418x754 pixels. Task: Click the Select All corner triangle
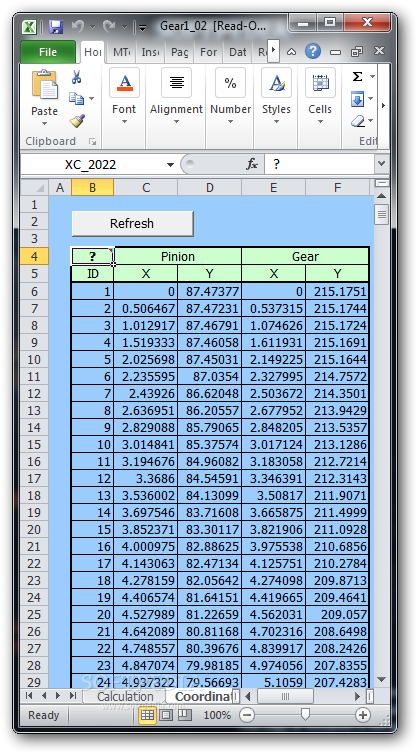(x=35, y=188)
